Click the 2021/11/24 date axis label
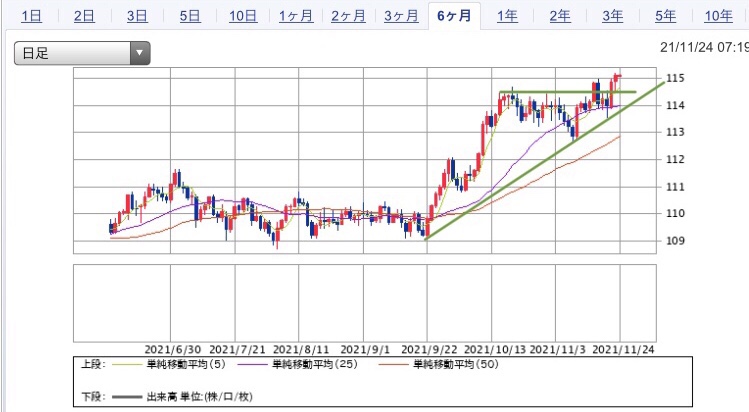749x412 pixels. click(623, 349)
